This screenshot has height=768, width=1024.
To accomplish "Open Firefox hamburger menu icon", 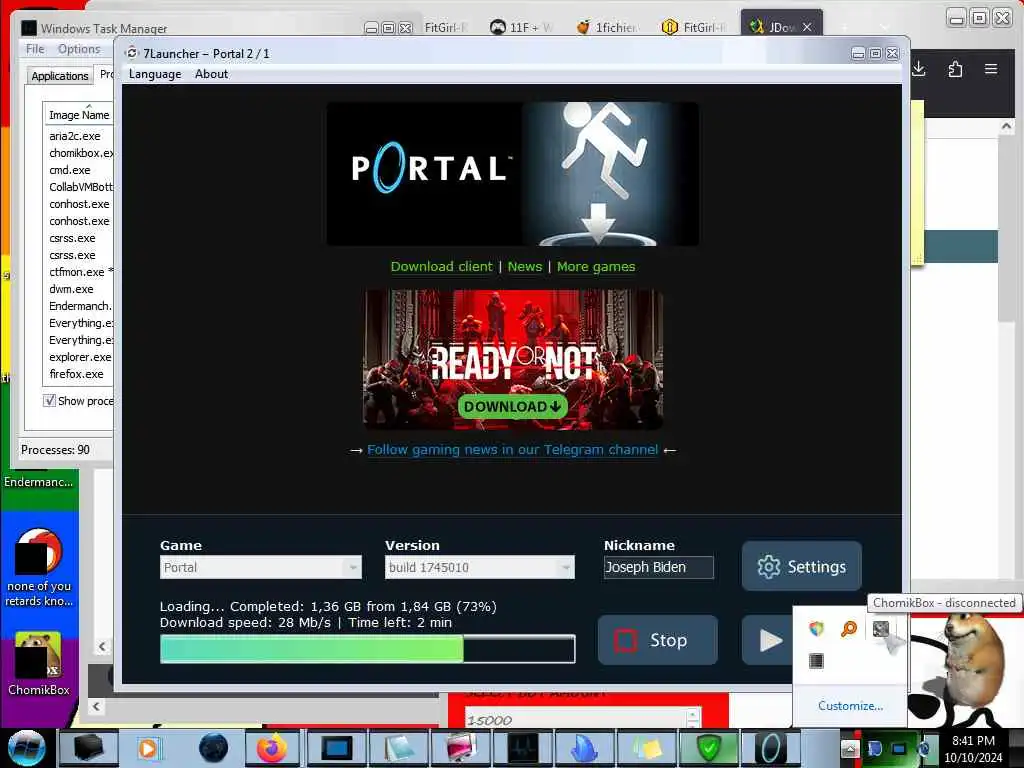I will pyautogui.click(x=991, y=69).
